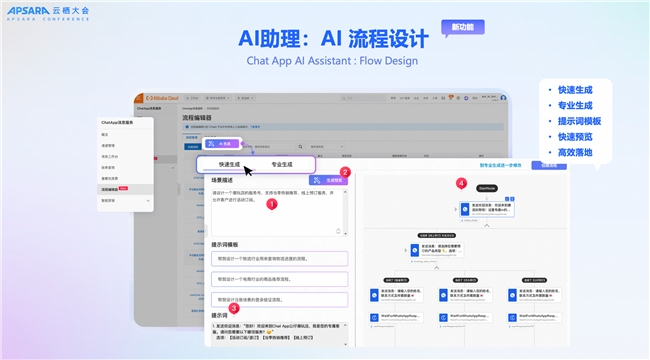Viewport: 650px width, 360px height.
Task: Click the rightmost WaitForWhatsAppResponse node icon
Action: pos(512,318)
